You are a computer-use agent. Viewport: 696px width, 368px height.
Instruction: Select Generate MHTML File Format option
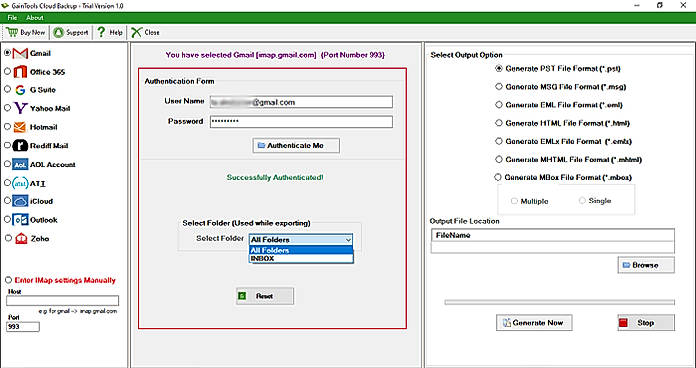(499, 159)
